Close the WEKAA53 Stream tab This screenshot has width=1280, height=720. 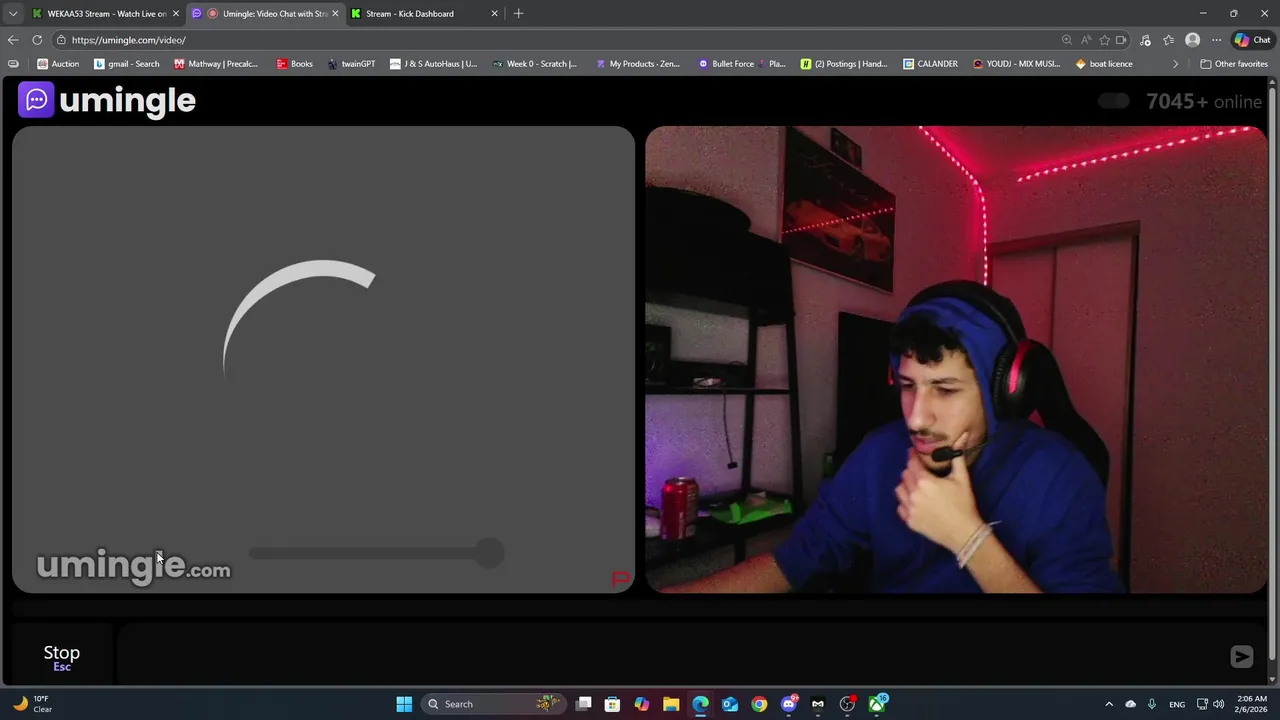click(x=176, y=14)
